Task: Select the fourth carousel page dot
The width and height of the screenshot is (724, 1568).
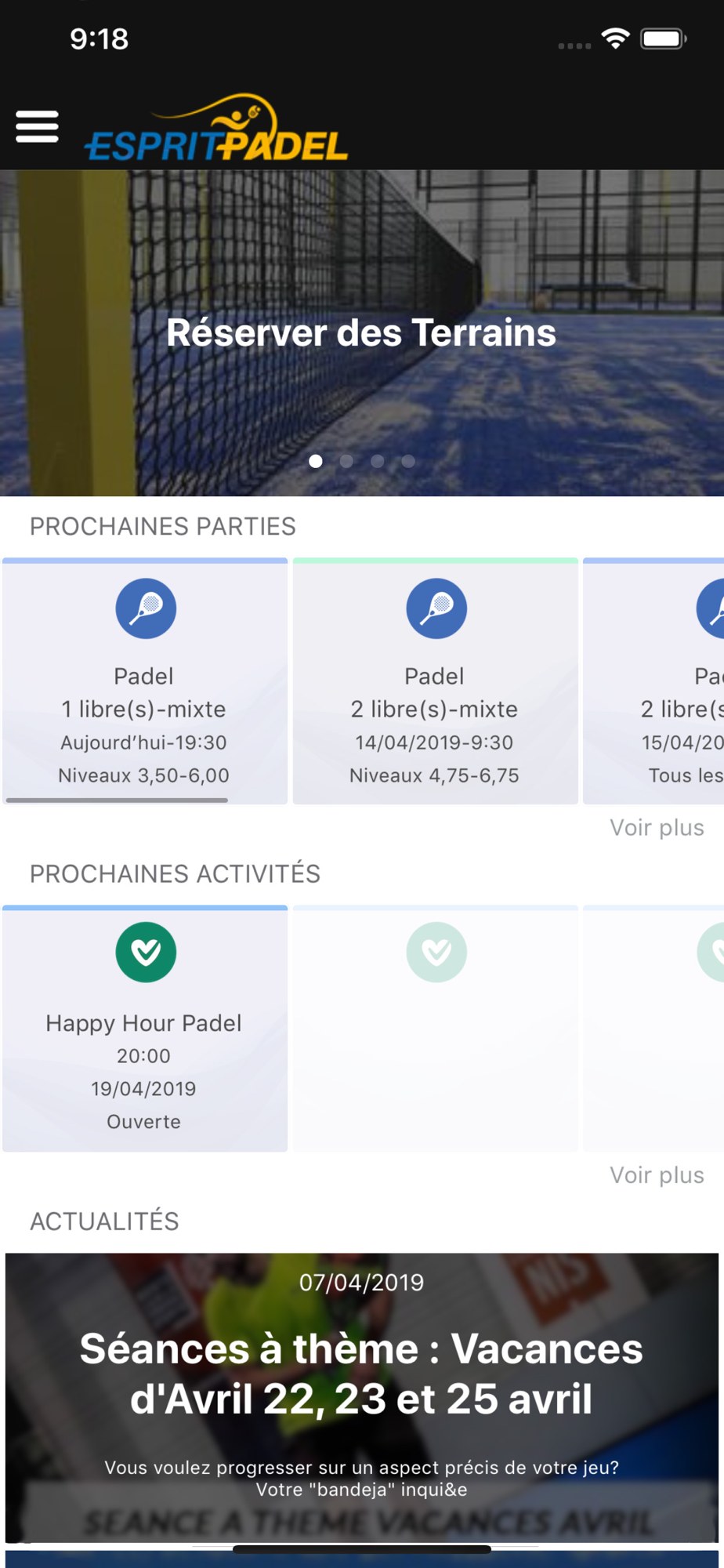Action: [x=408, y=461]
